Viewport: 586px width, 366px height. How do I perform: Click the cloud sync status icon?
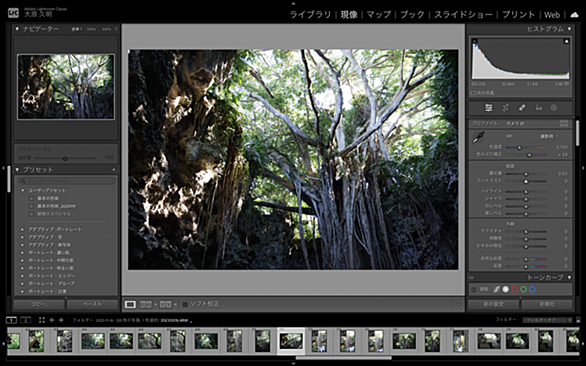[574, 15]
